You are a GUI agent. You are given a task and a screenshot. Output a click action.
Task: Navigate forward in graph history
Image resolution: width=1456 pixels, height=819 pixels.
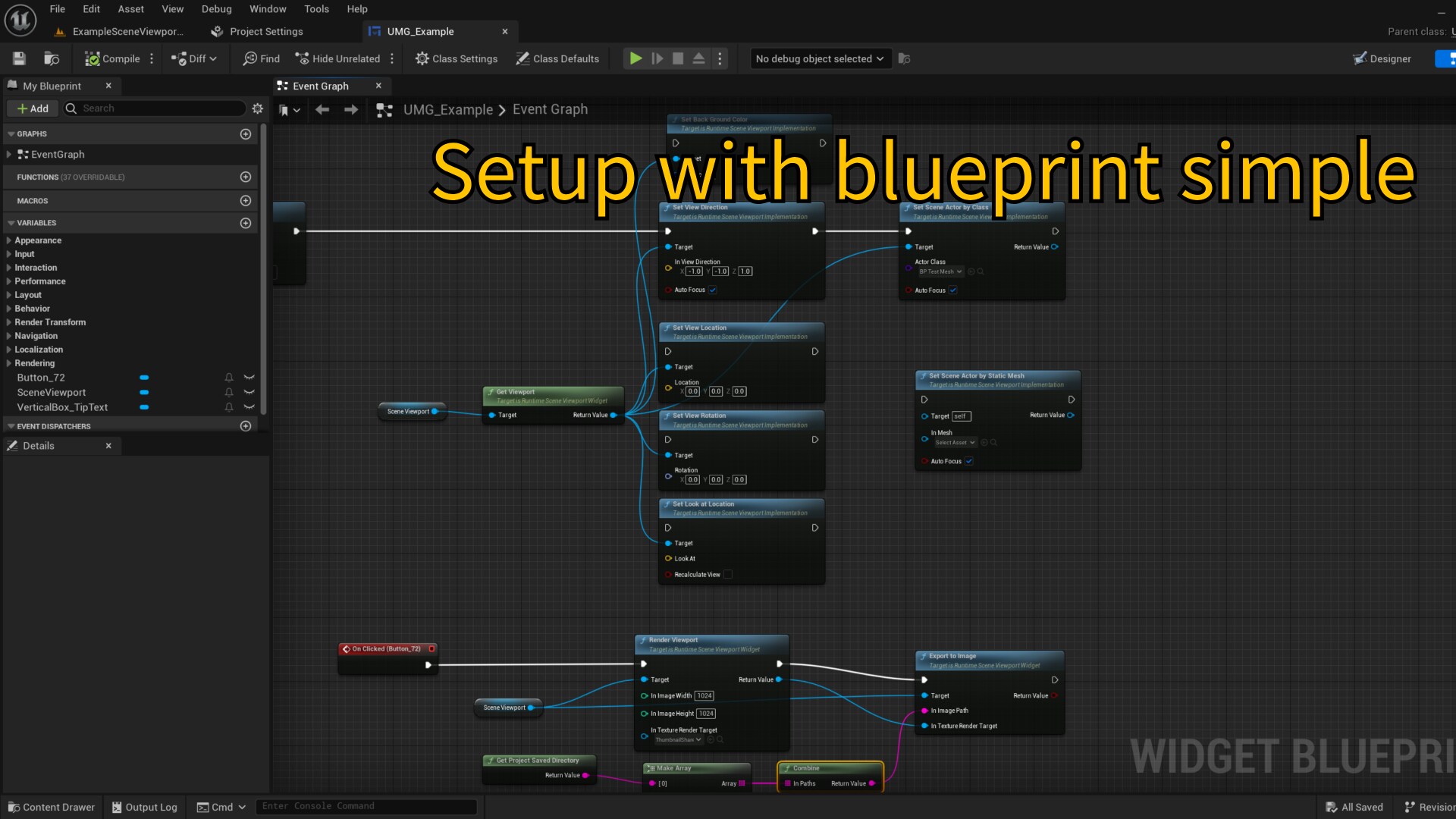351,110
